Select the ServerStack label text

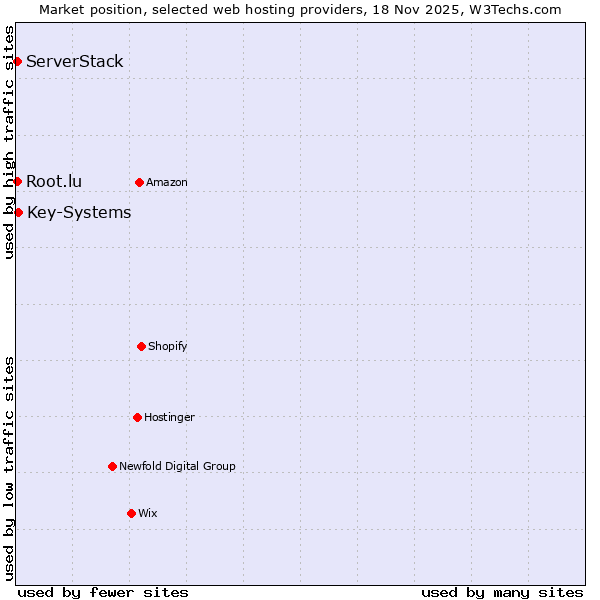[75, 61]
